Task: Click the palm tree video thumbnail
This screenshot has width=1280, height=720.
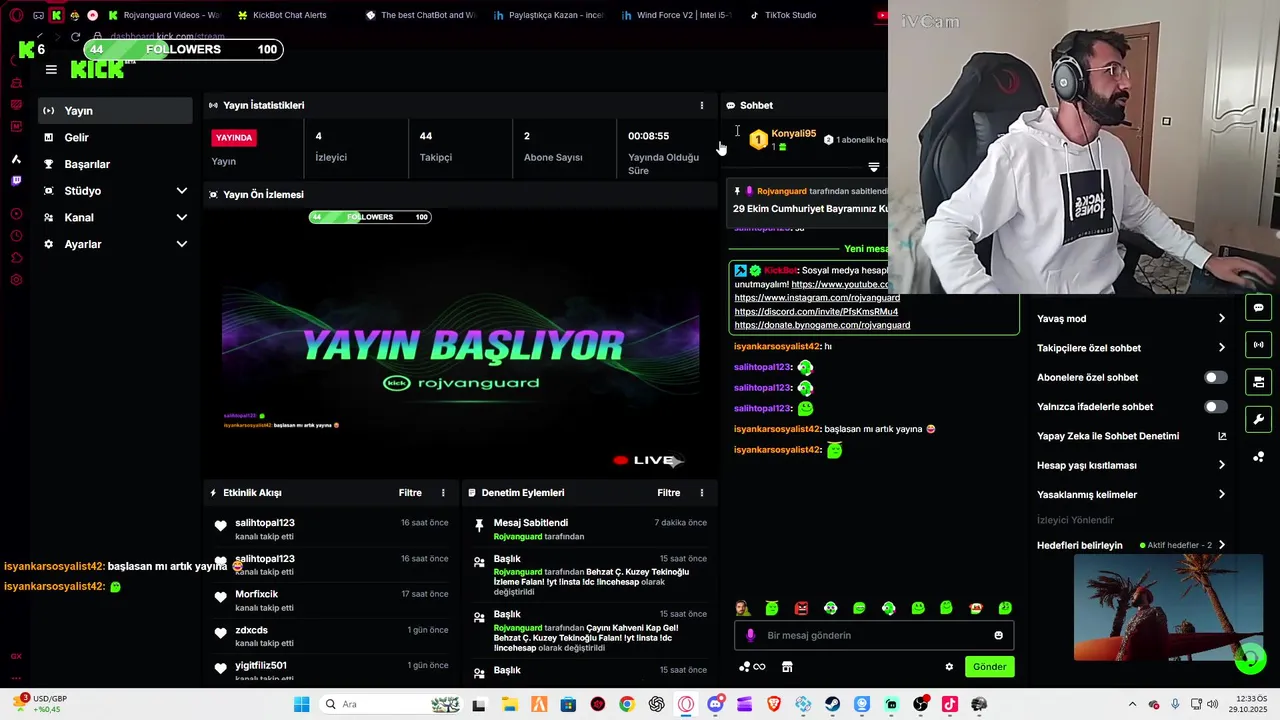Action: [x=1168, y=607]
